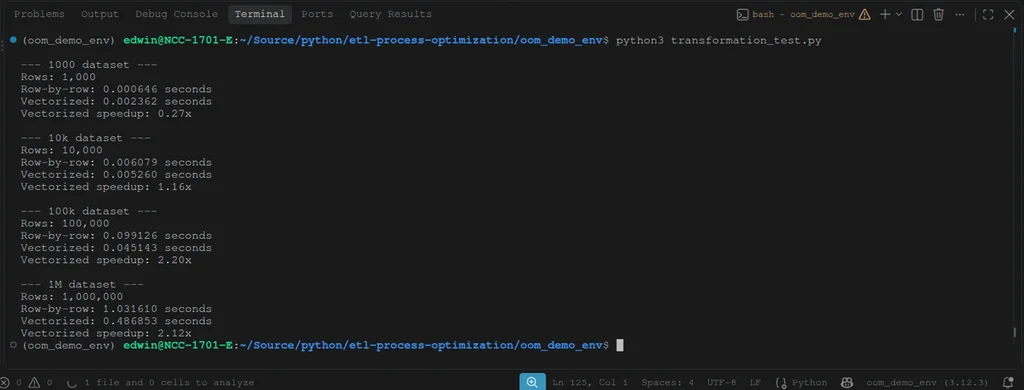Viewport: 1024px width, 390px height.
Task: Maximize the panel size
Action: [988, 14]
